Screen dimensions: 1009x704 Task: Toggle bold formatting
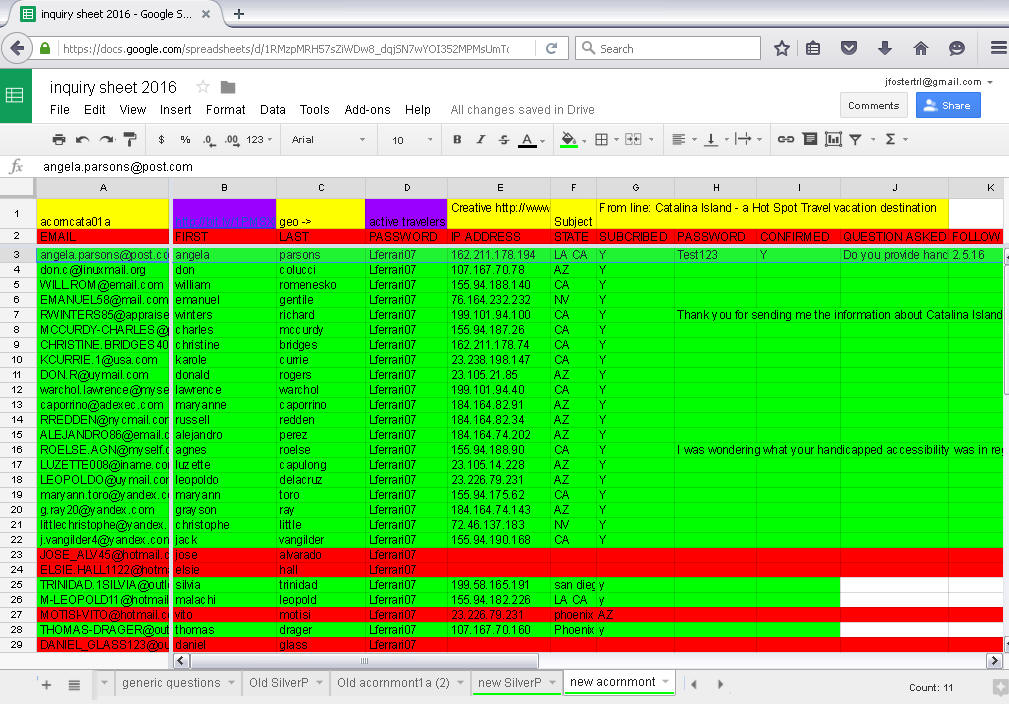click(x=457, y=140)
